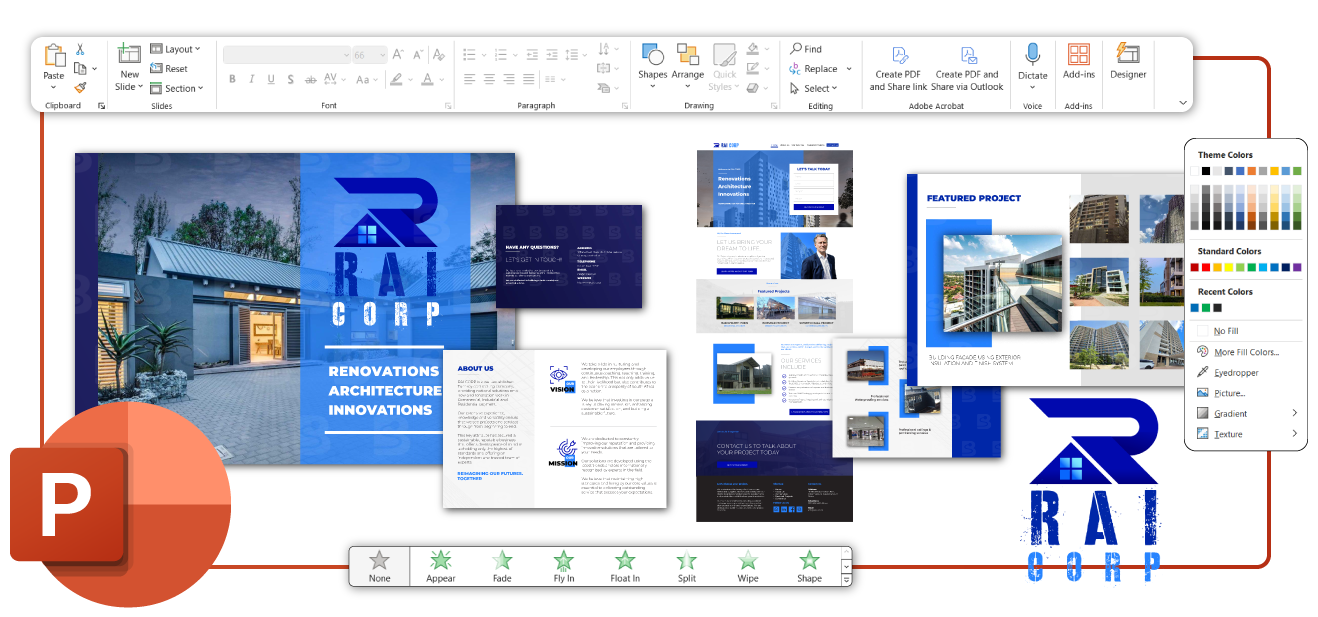1318x617 pixels.
Task: Click the Cut scissors icon
Action: pyautogui.click(x=80, y=50)
